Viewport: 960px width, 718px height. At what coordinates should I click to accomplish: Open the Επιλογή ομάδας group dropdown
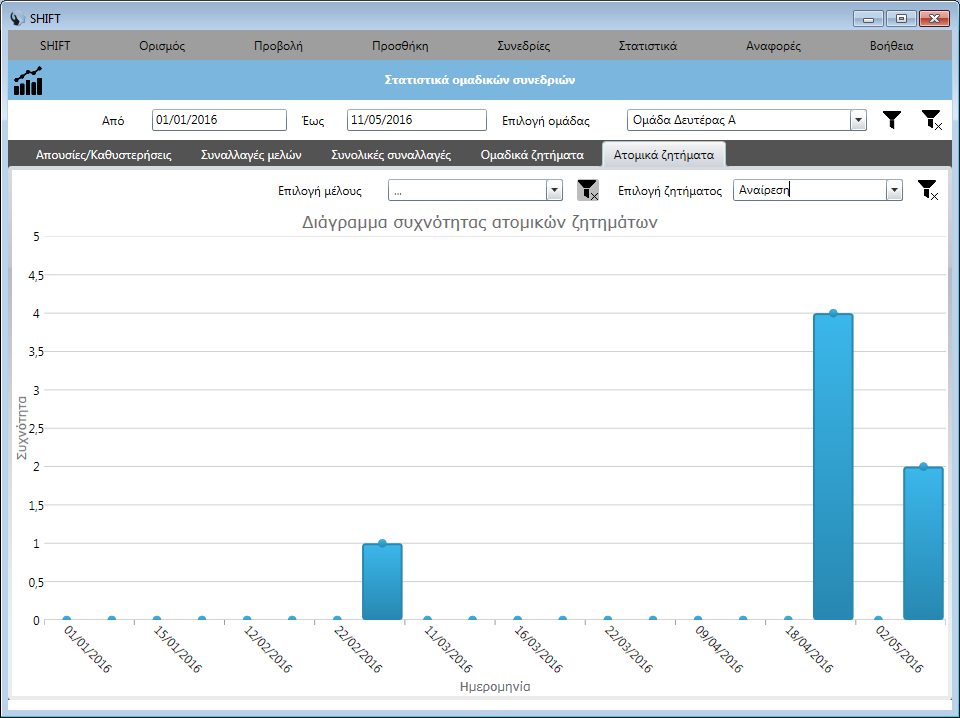pos(858,120)
